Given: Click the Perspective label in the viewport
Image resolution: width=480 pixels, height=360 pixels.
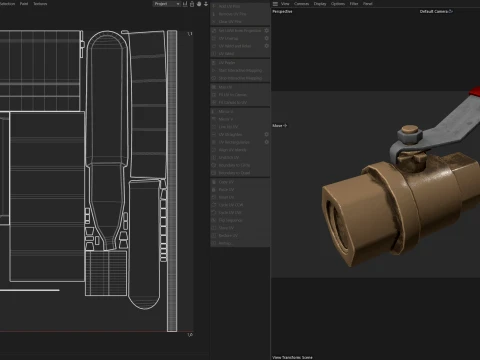Looking at the screenshot, I should [282, 11].
